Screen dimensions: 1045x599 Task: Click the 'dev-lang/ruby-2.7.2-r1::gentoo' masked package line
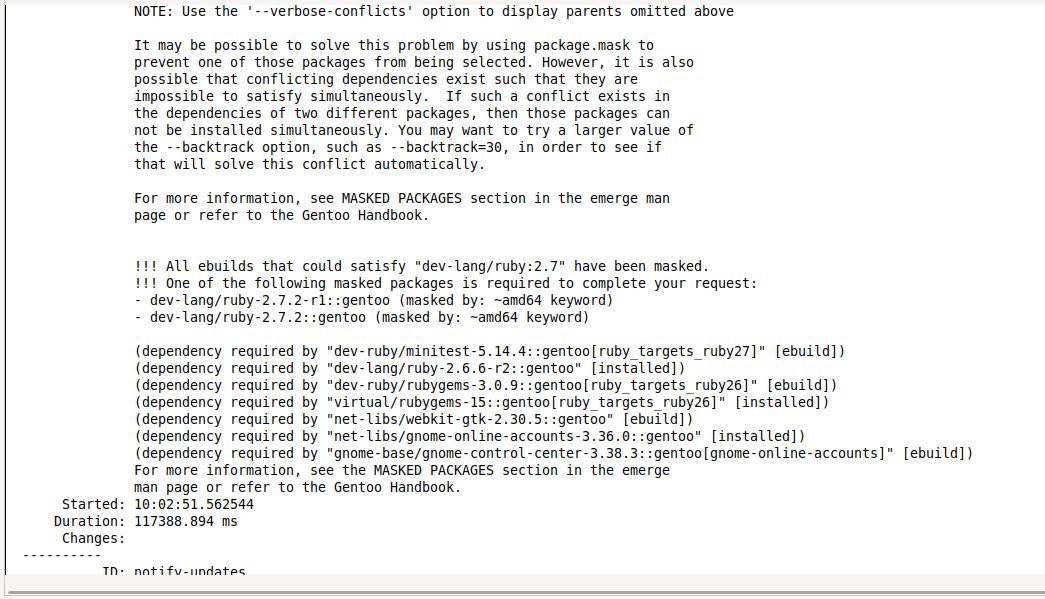[373, 300]
